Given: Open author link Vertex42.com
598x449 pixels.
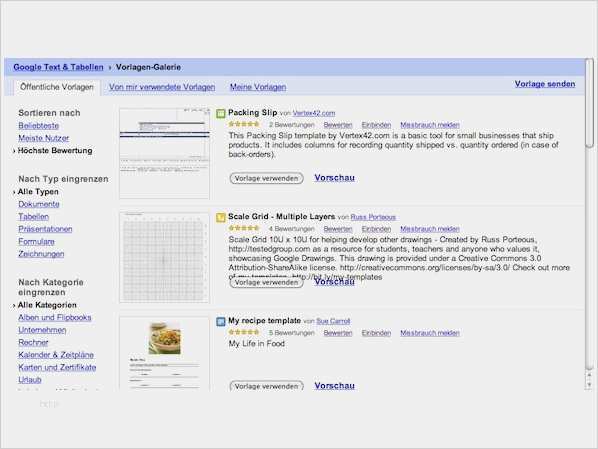Looking at the screenshot, I should point(314,113).
